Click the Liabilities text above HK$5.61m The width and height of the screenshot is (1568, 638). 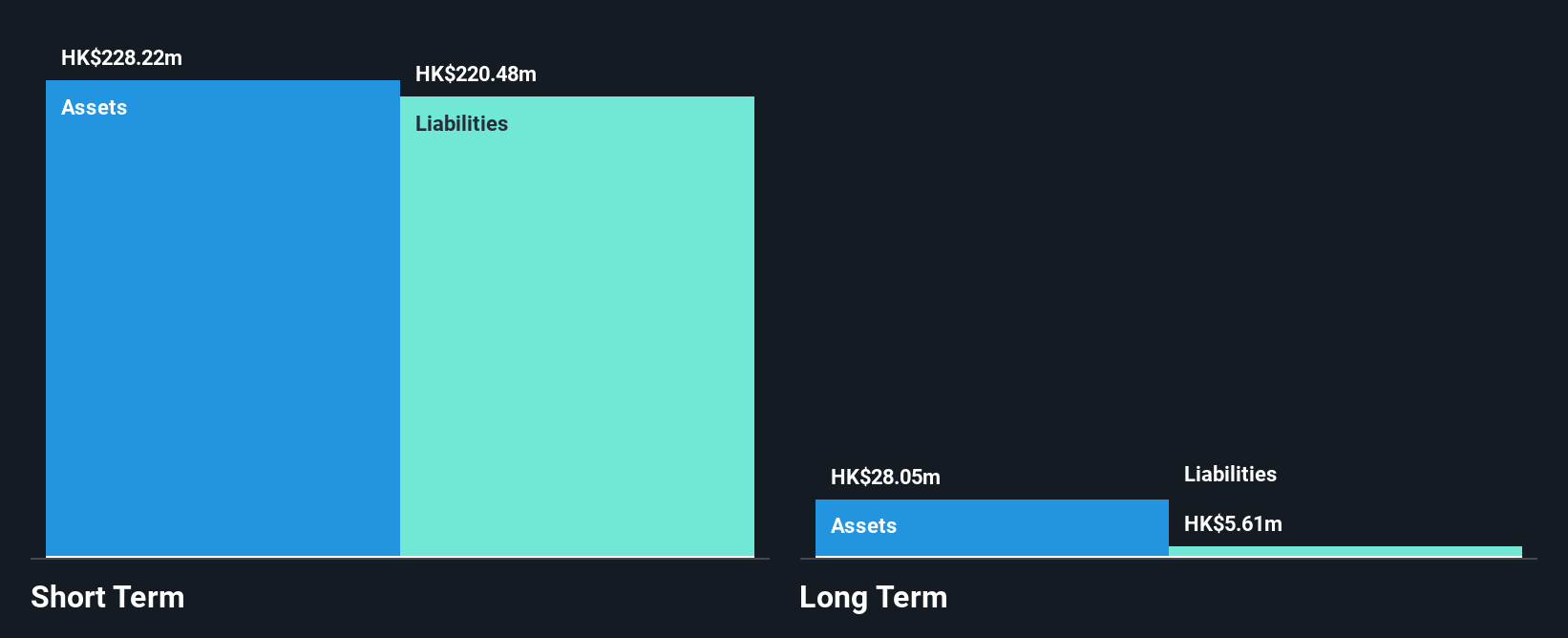click(x=1230, y=474)
